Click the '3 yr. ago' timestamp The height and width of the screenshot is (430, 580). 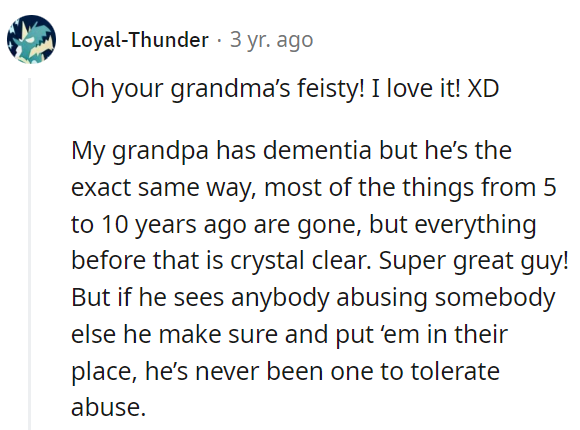pos(272,40)
